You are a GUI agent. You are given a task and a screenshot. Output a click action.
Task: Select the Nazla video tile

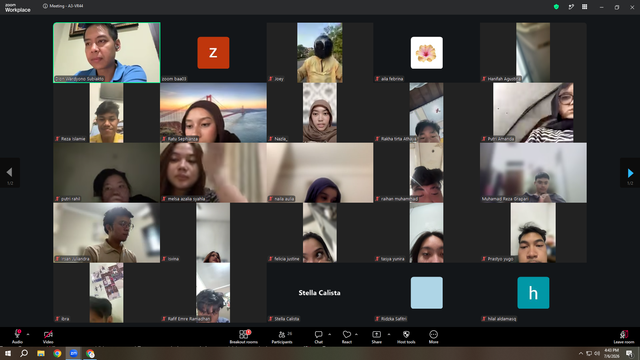tap(320, 113)
